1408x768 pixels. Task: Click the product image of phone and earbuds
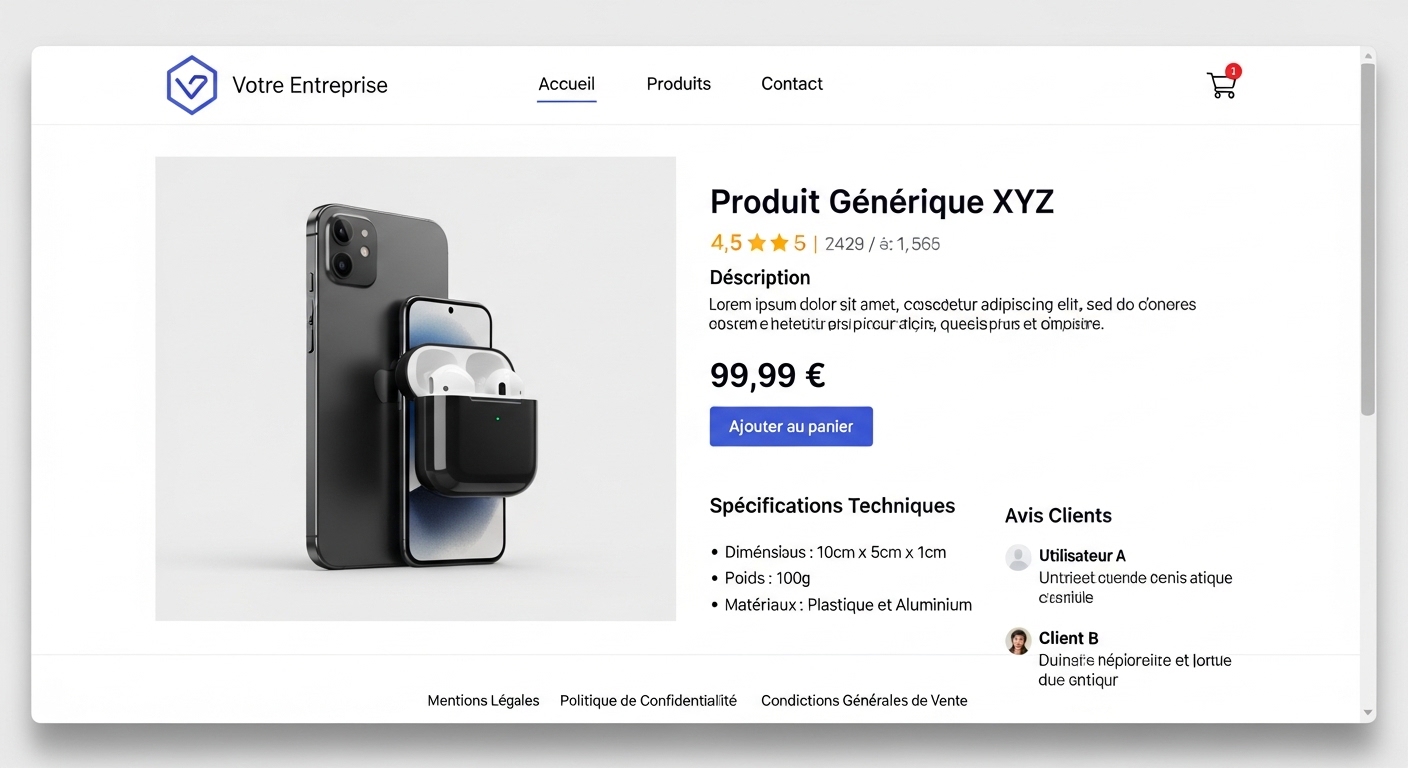415,388
